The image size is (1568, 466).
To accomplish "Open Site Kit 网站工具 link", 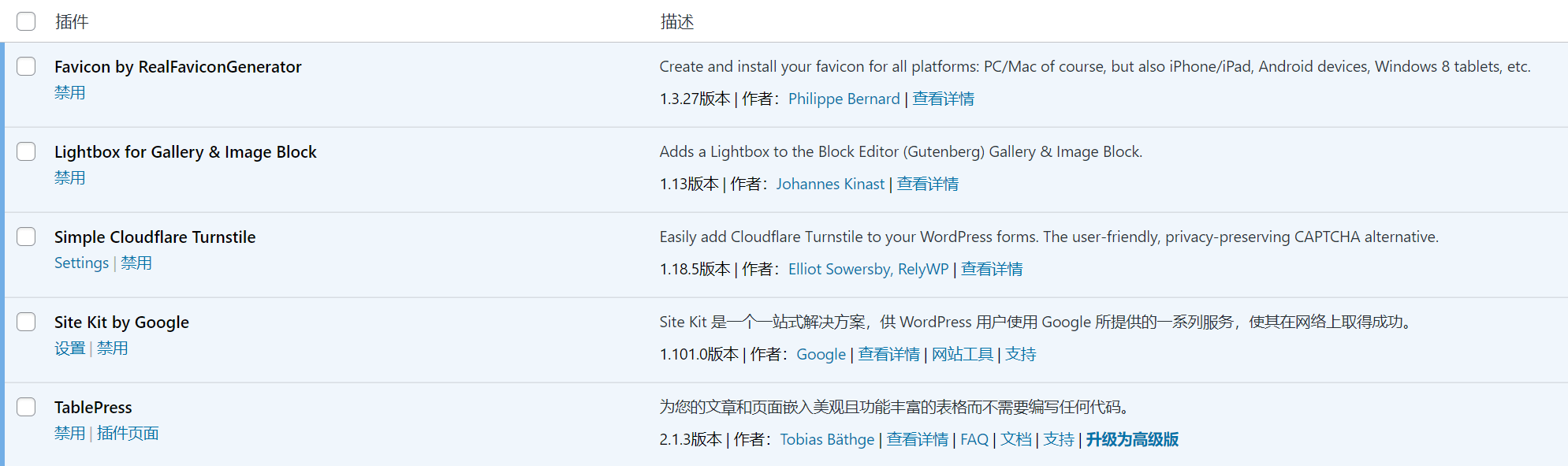I will click(962, 355).
